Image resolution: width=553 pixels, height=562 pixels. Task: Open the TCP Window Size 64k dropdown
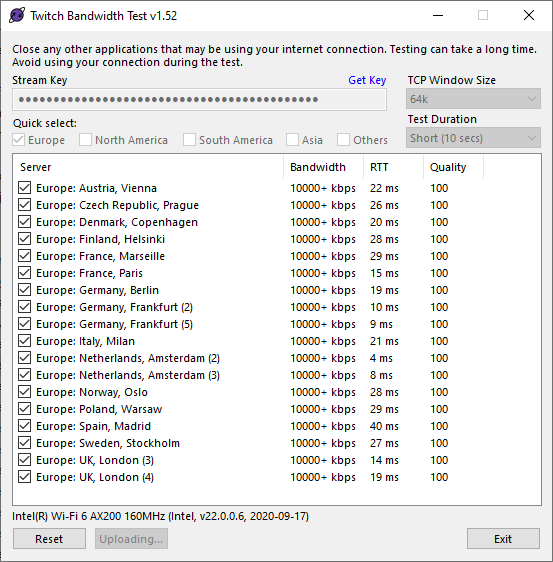tap(473, 99)
